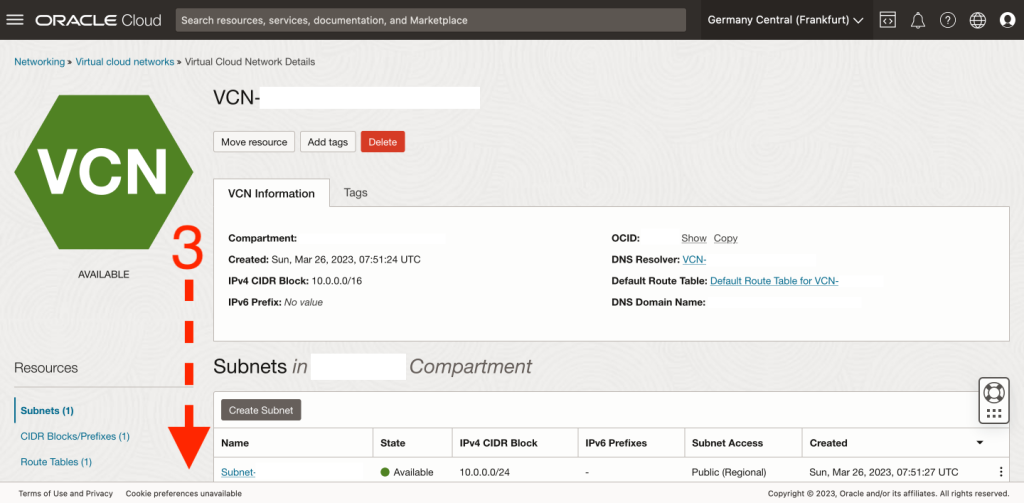Open the notifications bell
Viewport: 1024px width, 503px height.
(x=918, y=20)
